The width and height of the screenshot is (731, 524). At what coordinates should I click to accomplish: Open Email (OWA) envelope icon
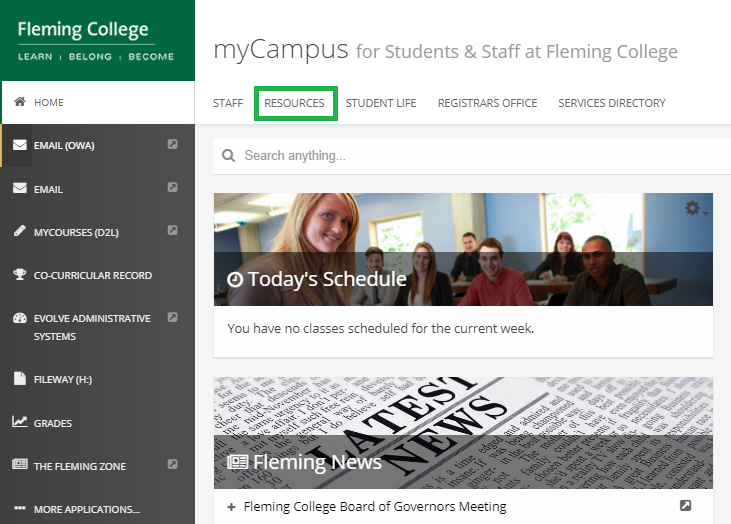tap(20, 145)
